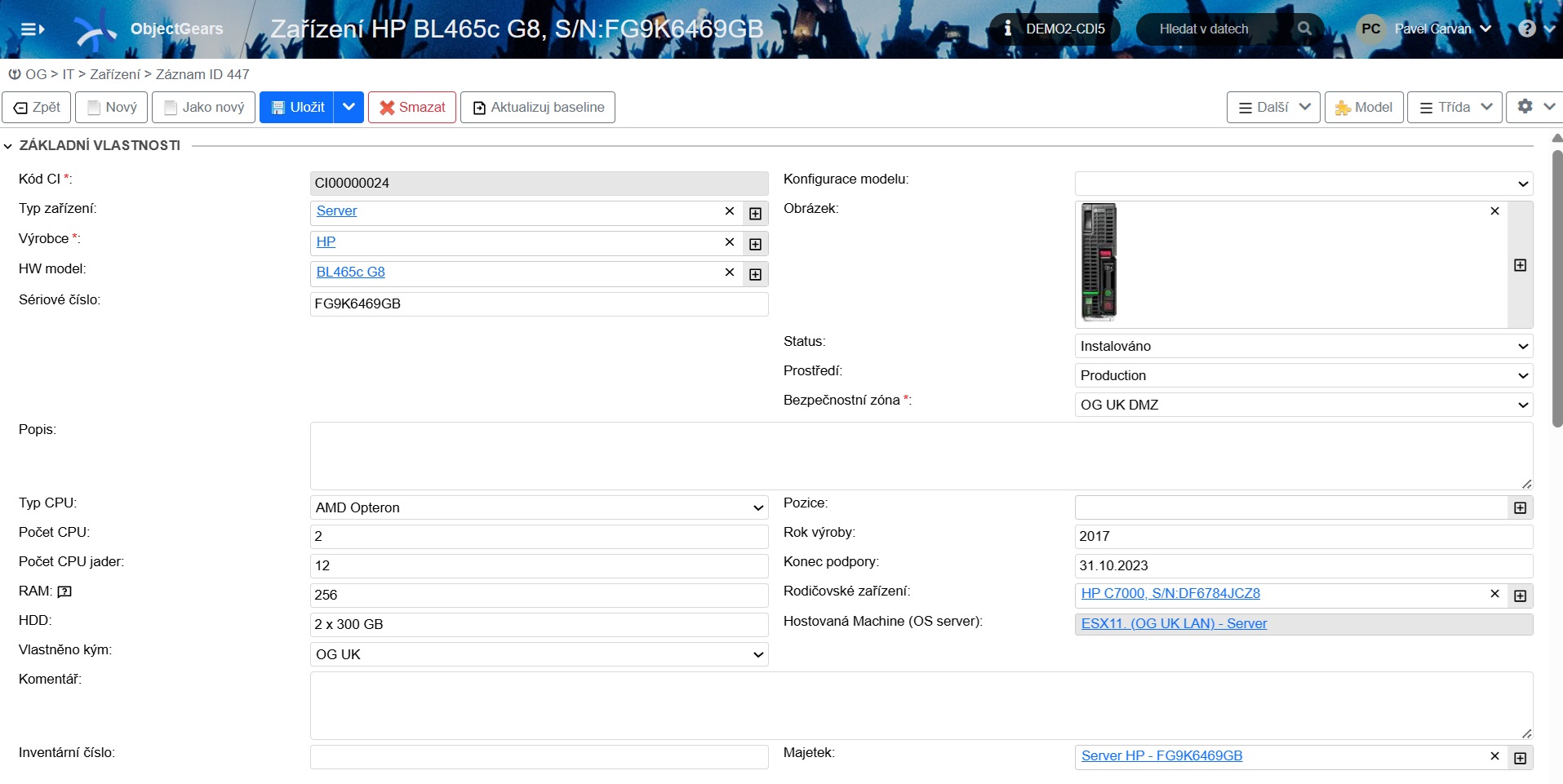
Task: Open lookup for Pozice field
Action: (1520, 507)
